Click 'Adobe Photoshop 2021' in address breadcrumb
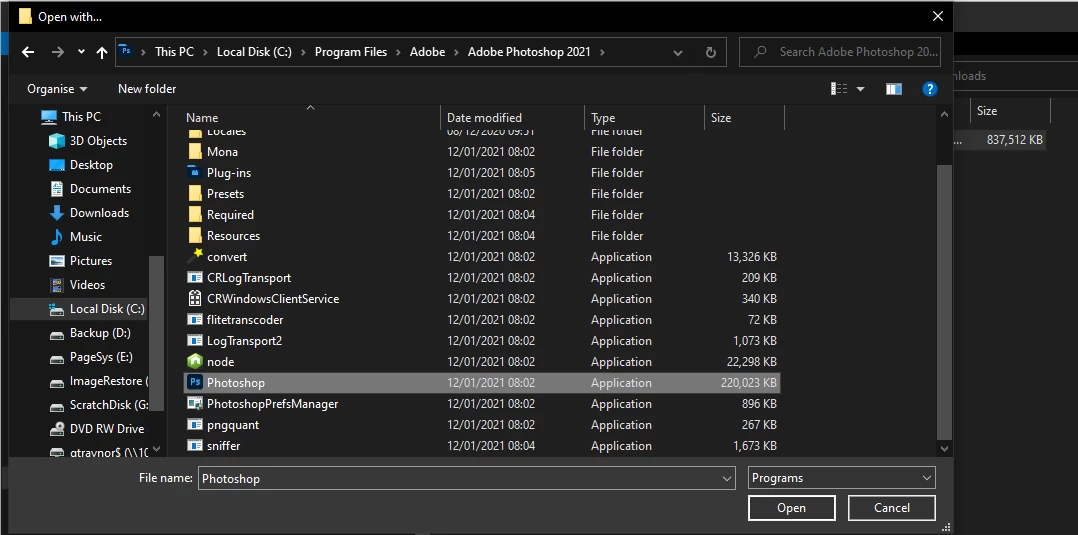 tap(529, 52)
